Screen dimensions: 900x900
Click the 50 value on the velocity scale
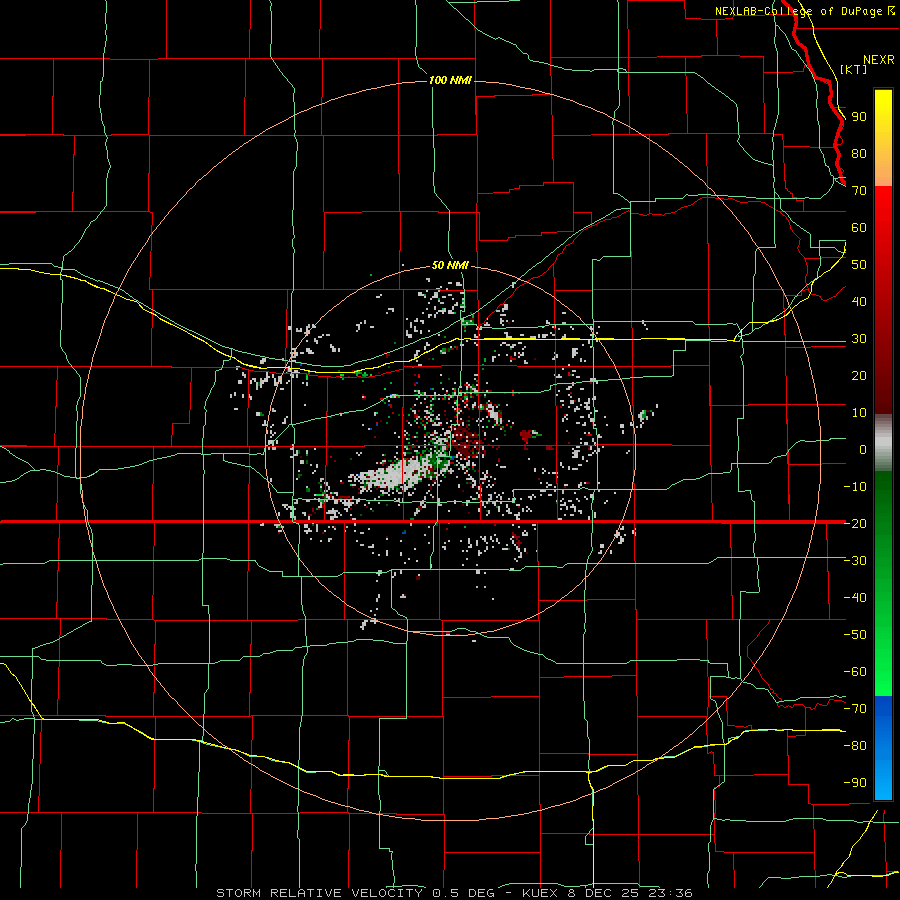point(859,265)
